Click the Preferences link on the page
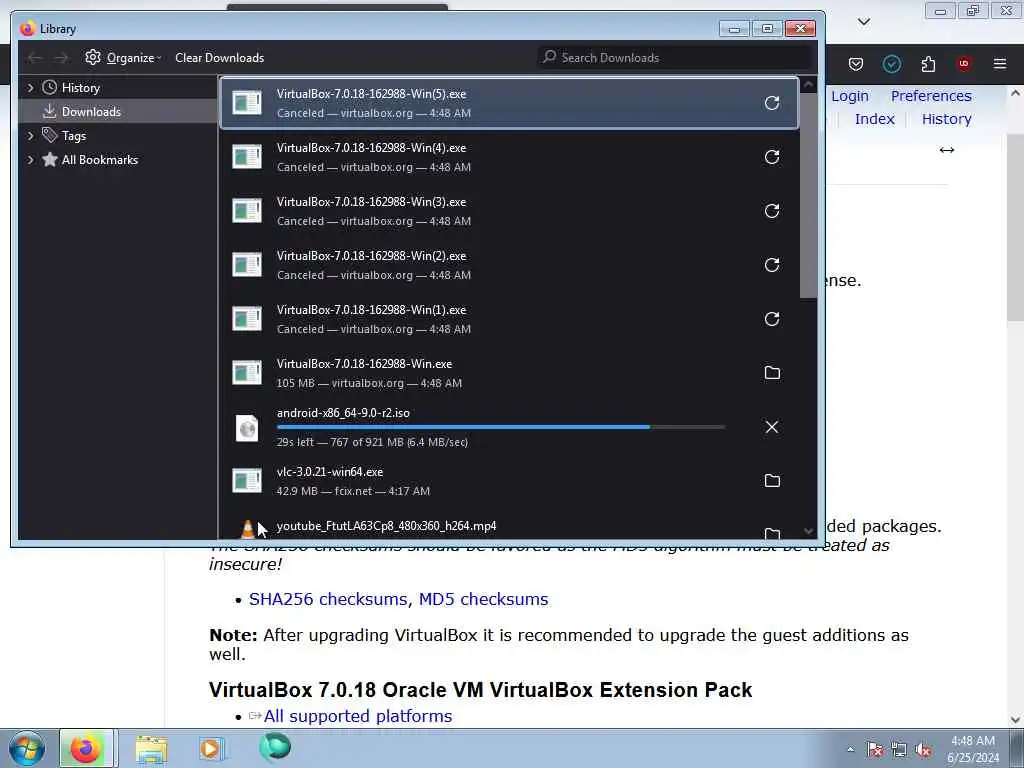1024x768 pixels. point(931,96)
